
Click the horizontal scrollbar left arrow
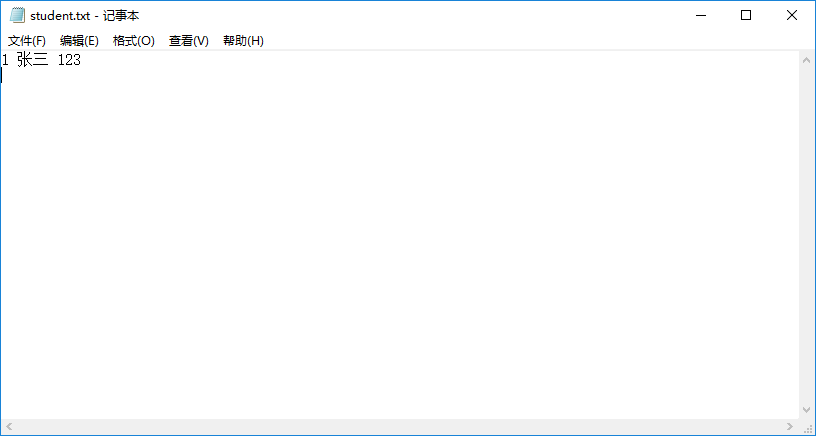(x=8, y=427)
